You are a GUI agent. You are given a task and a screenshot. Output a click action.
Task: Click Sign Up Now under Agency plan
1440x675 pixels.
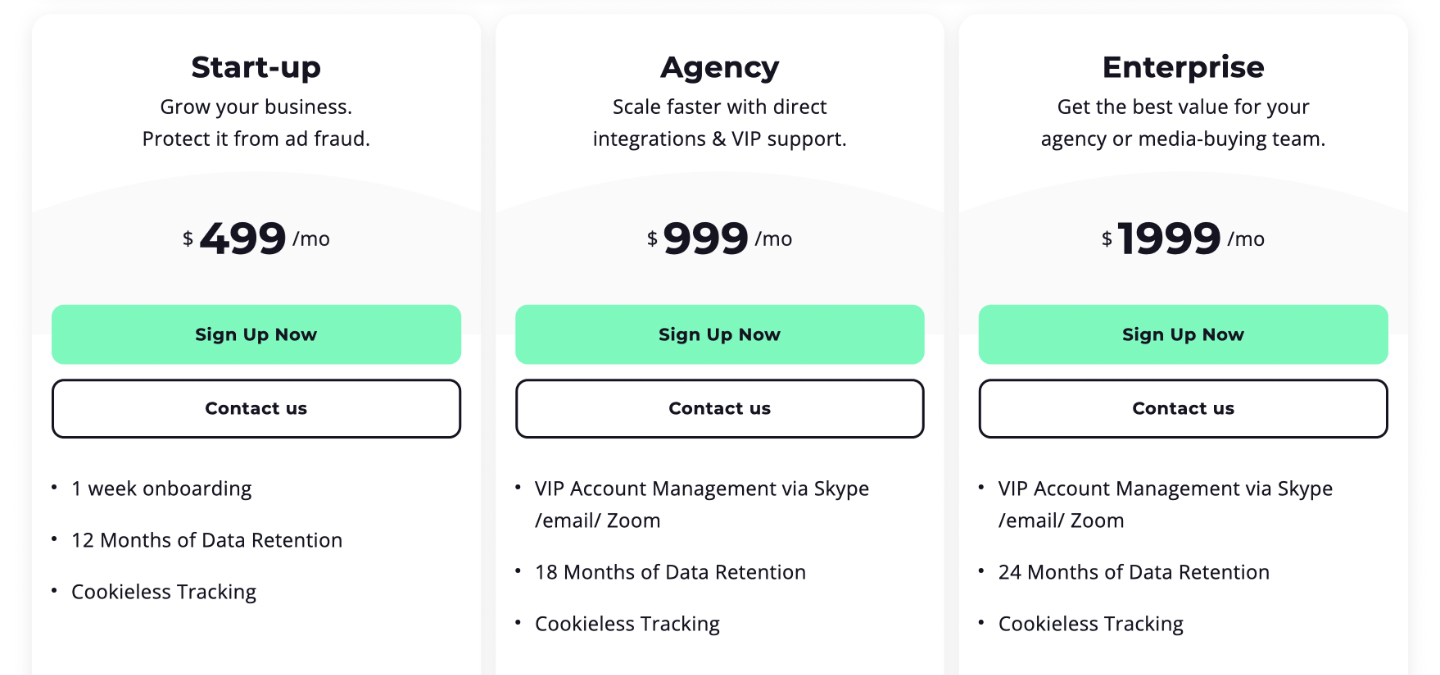[719, 335]
